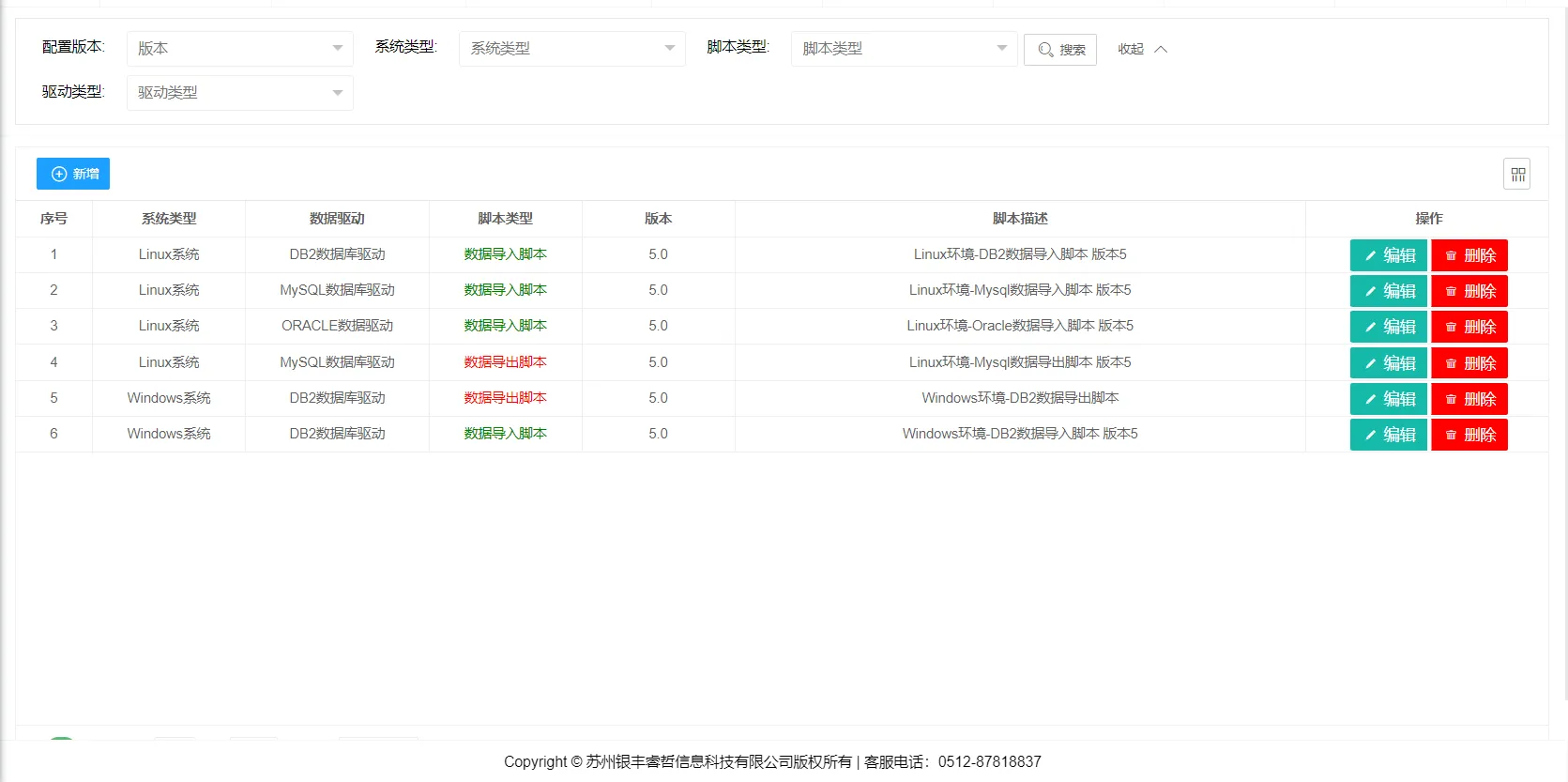Delete row 5 Windows DB2 export script
The height and width of the screenshot is (782, 1568).
pos(1469,399)
